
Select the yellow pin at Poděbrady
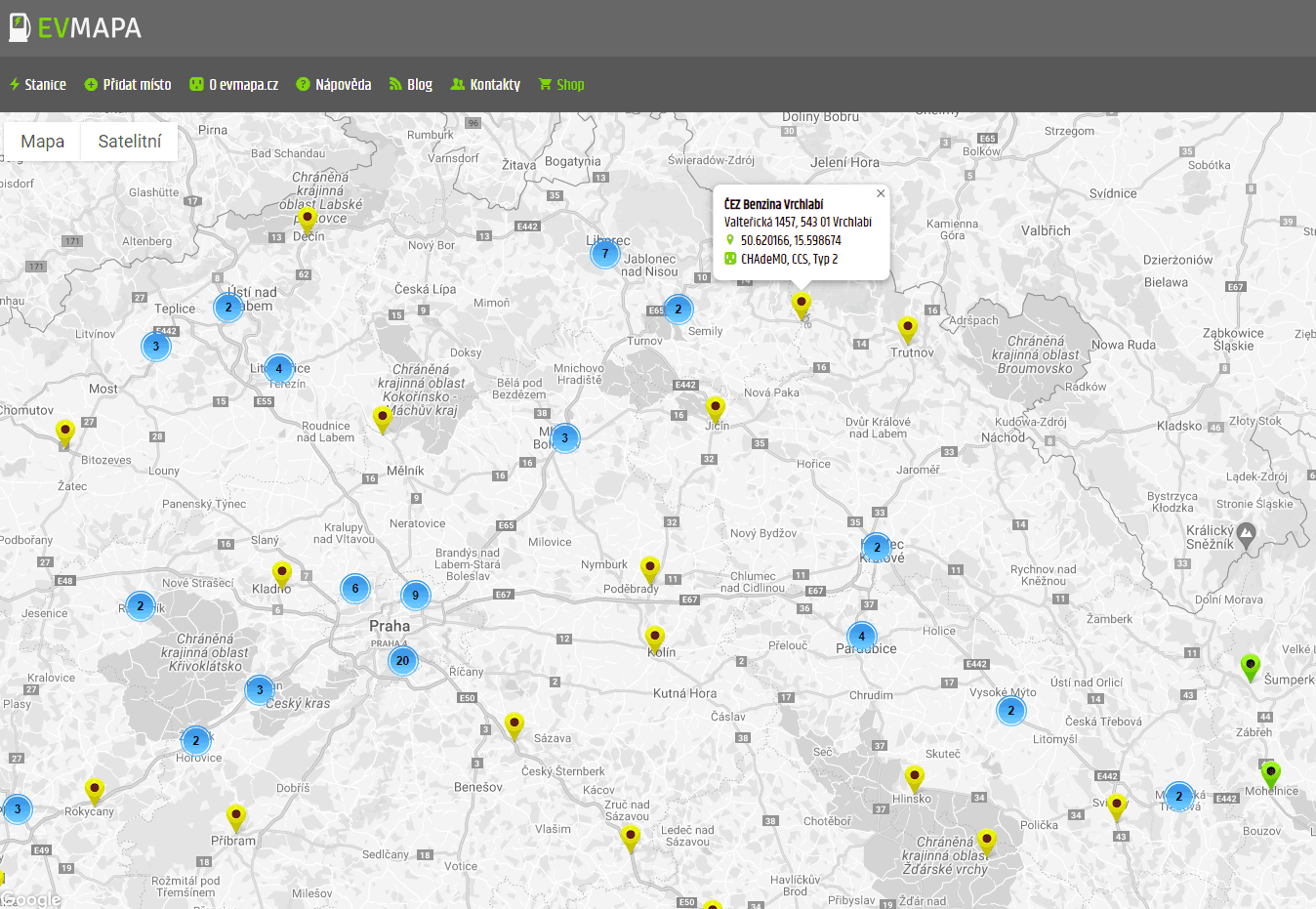tap(650, 569)
